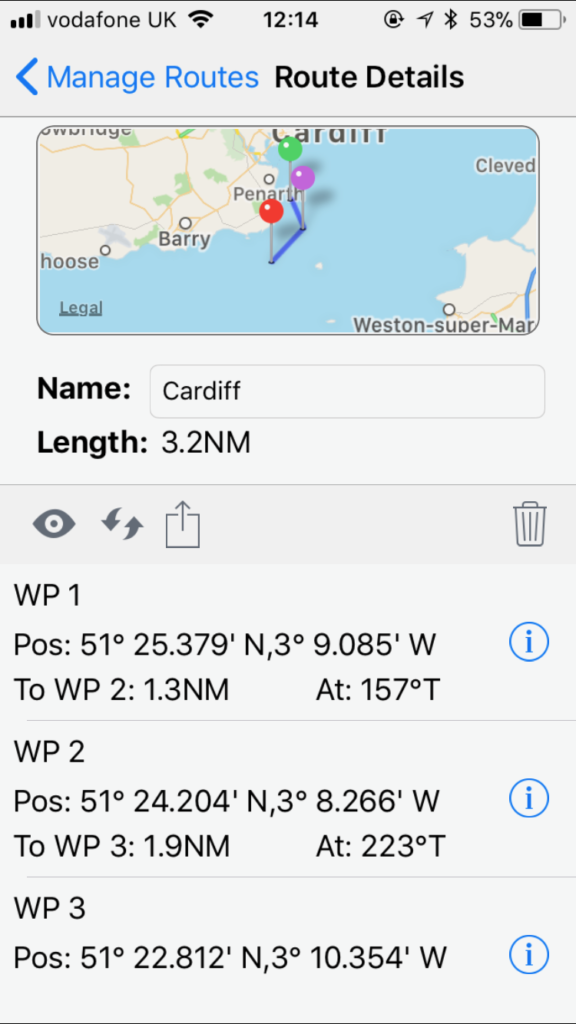
Task: Reverse the route using the arrows icon
Action: click(122, 524)
